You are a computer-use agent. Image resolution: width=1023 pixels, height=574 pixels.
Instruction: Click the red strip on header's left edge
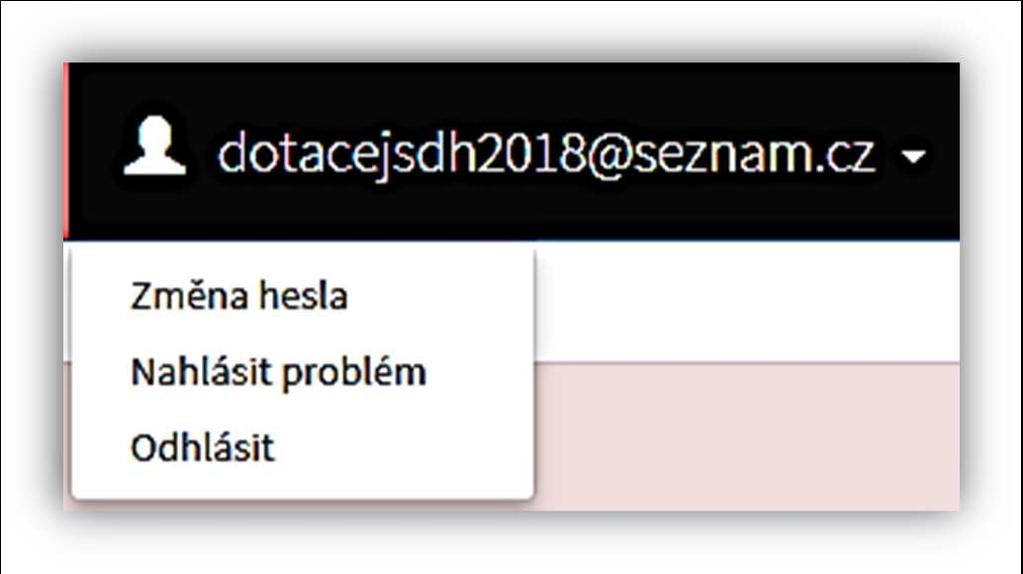66,151
